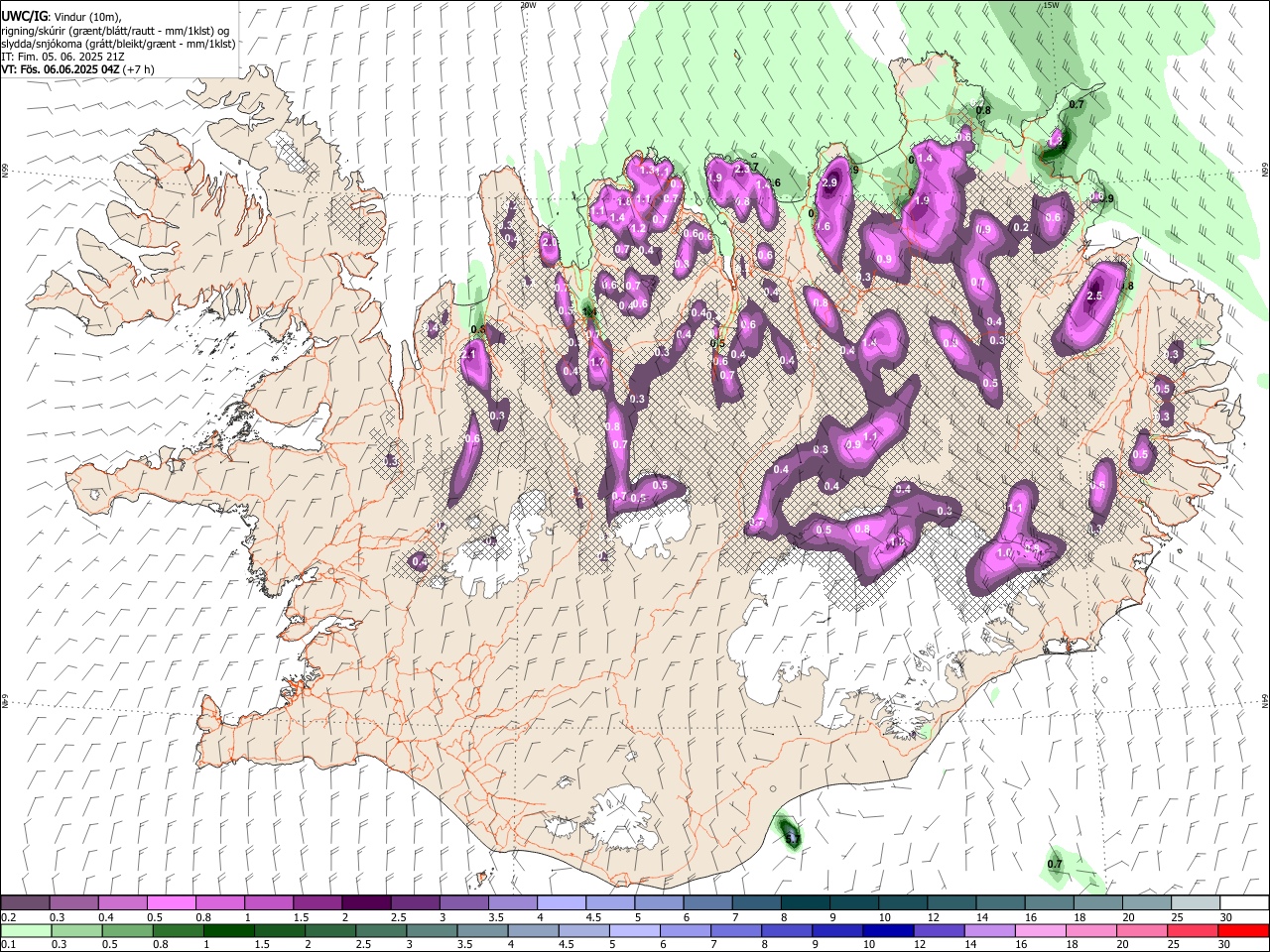Image resolution: width=1270 pixels, height=952 pixels.
Task: Pick the bright magenta 0.5 swatch
Action: click(x=171, y=903)
